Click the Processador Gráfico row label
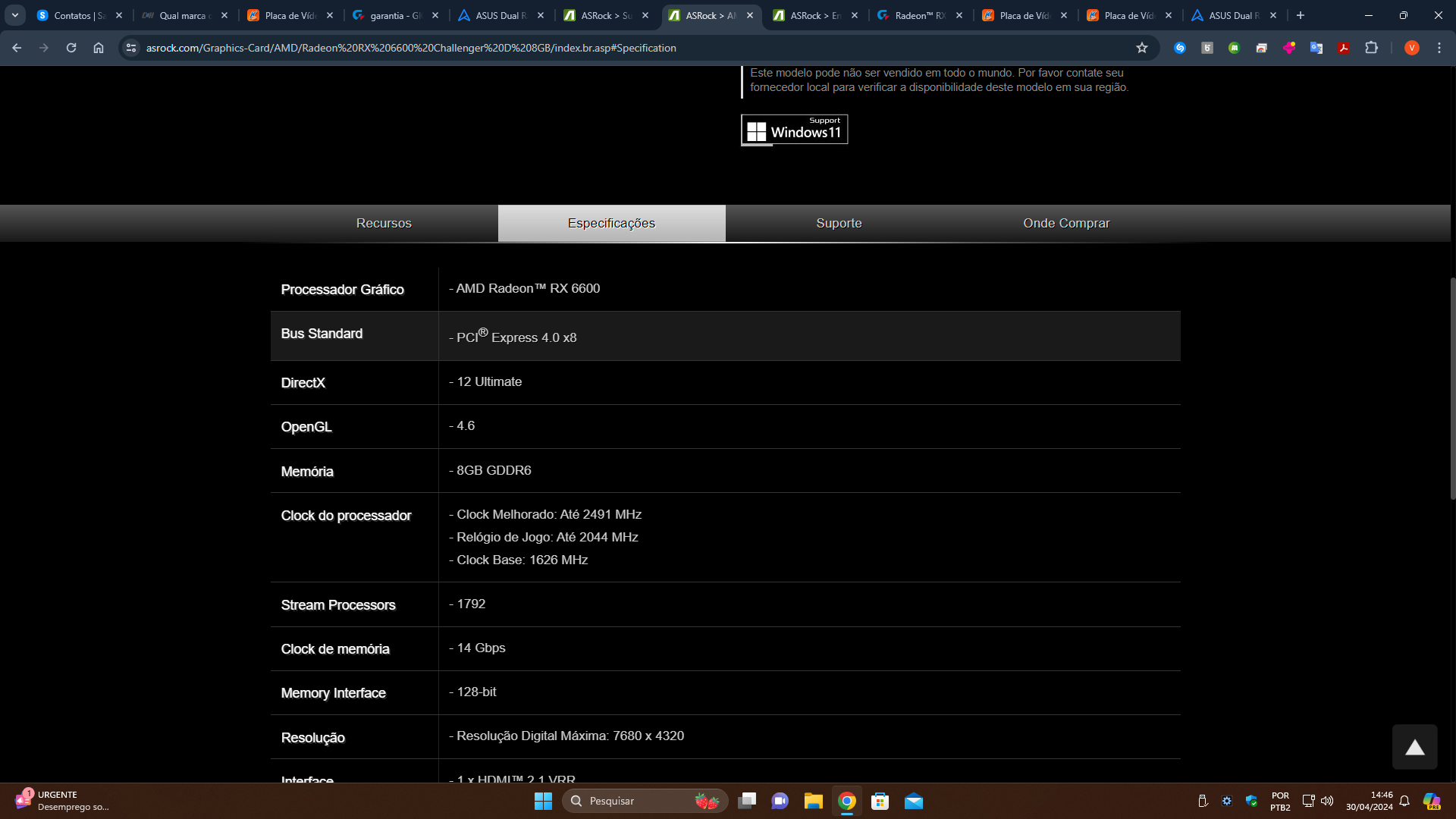 tap(342, 290)
